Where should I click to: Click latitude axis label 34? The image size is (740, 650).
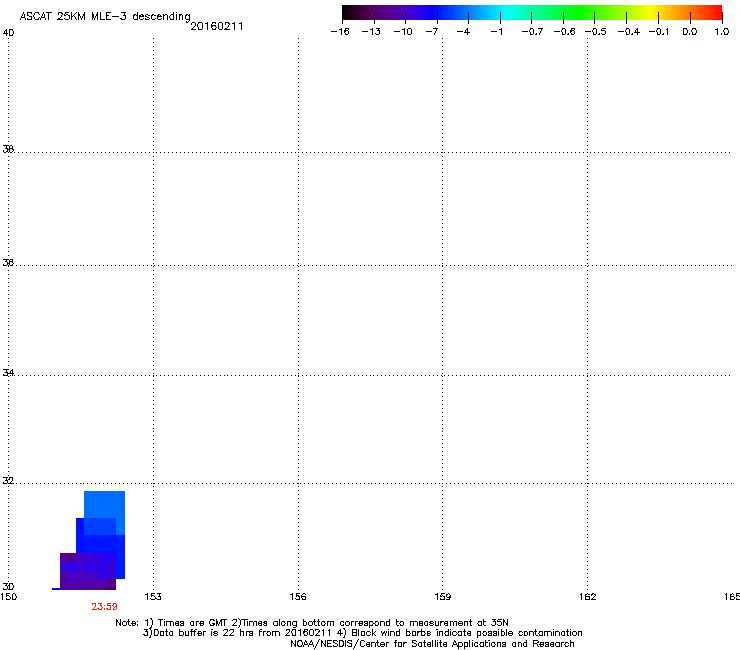[8, 372]
